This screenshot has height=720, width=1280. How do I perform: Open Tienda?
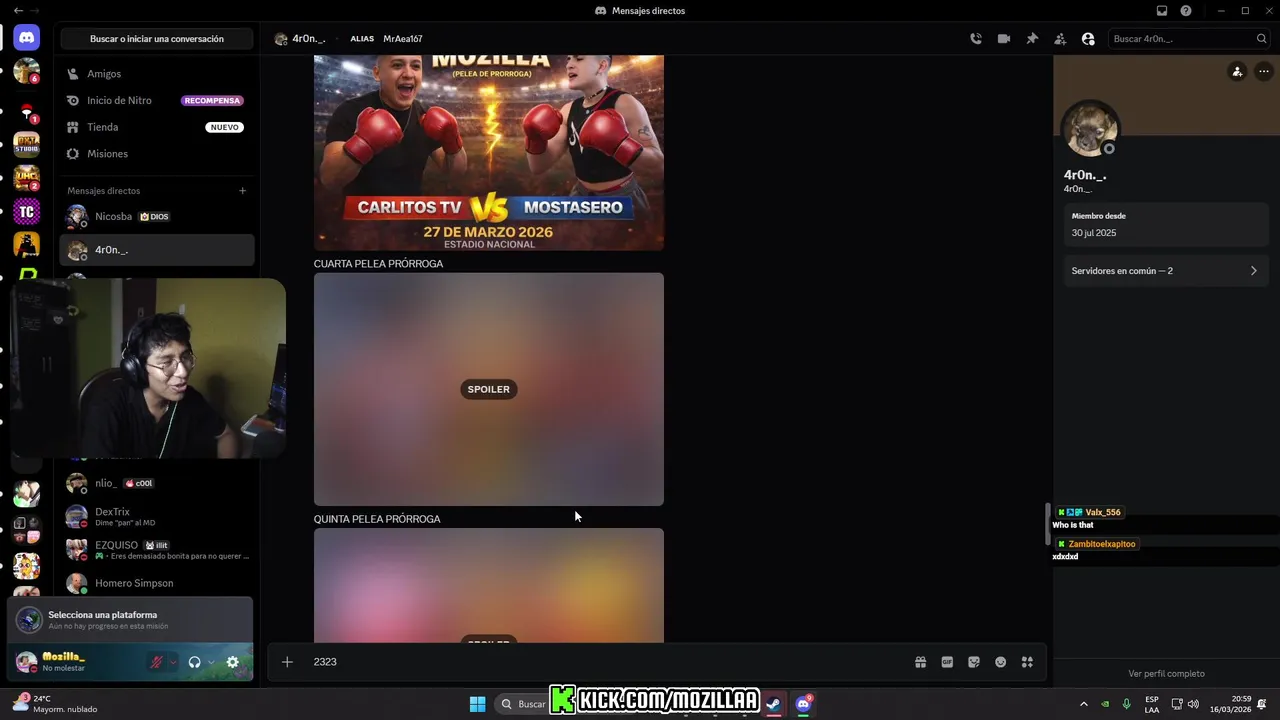point(157,127)
